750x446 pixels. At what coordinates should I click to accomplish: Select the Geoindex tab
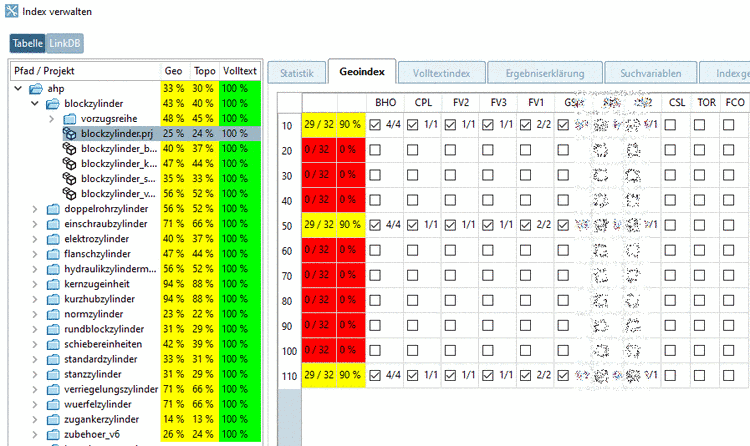click(x=362, y=71)
